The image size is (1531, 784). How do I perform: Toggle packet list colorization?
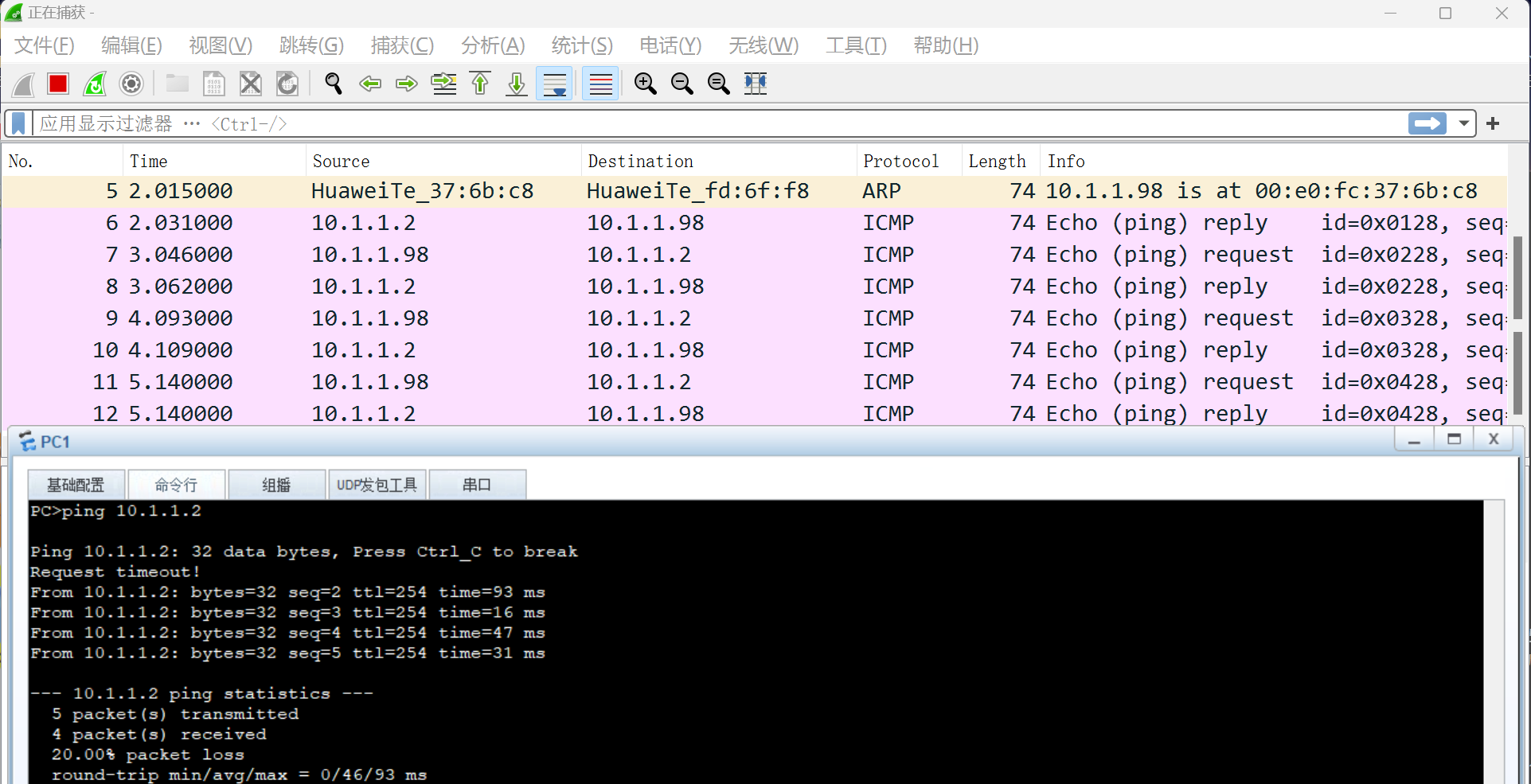pos(601,84)
